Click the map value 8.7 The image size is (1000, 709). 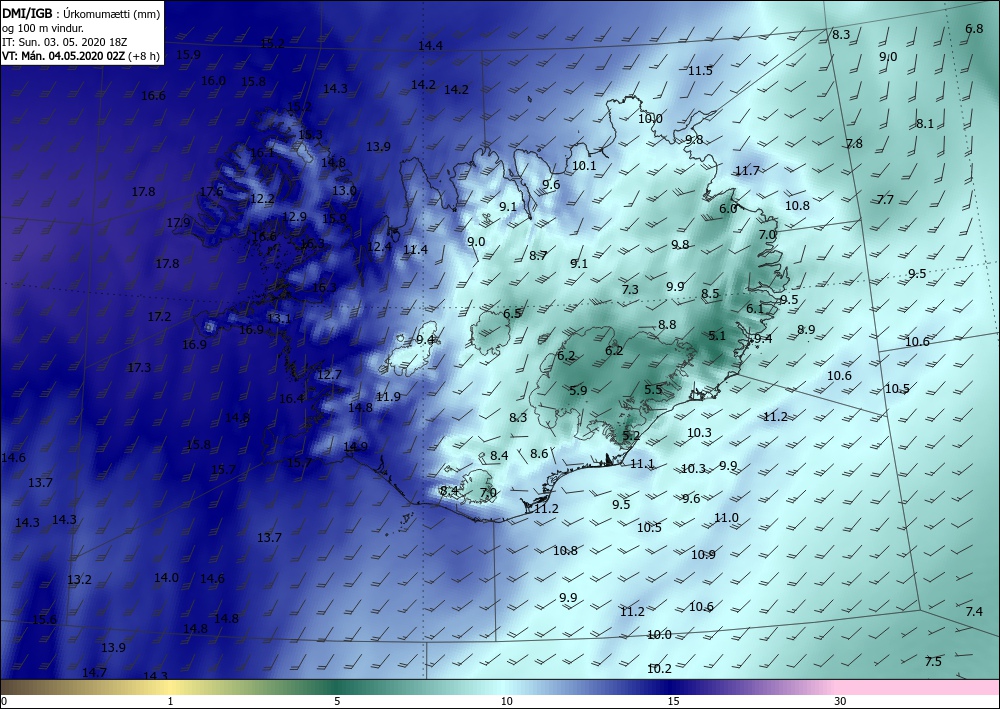(538, 256)
